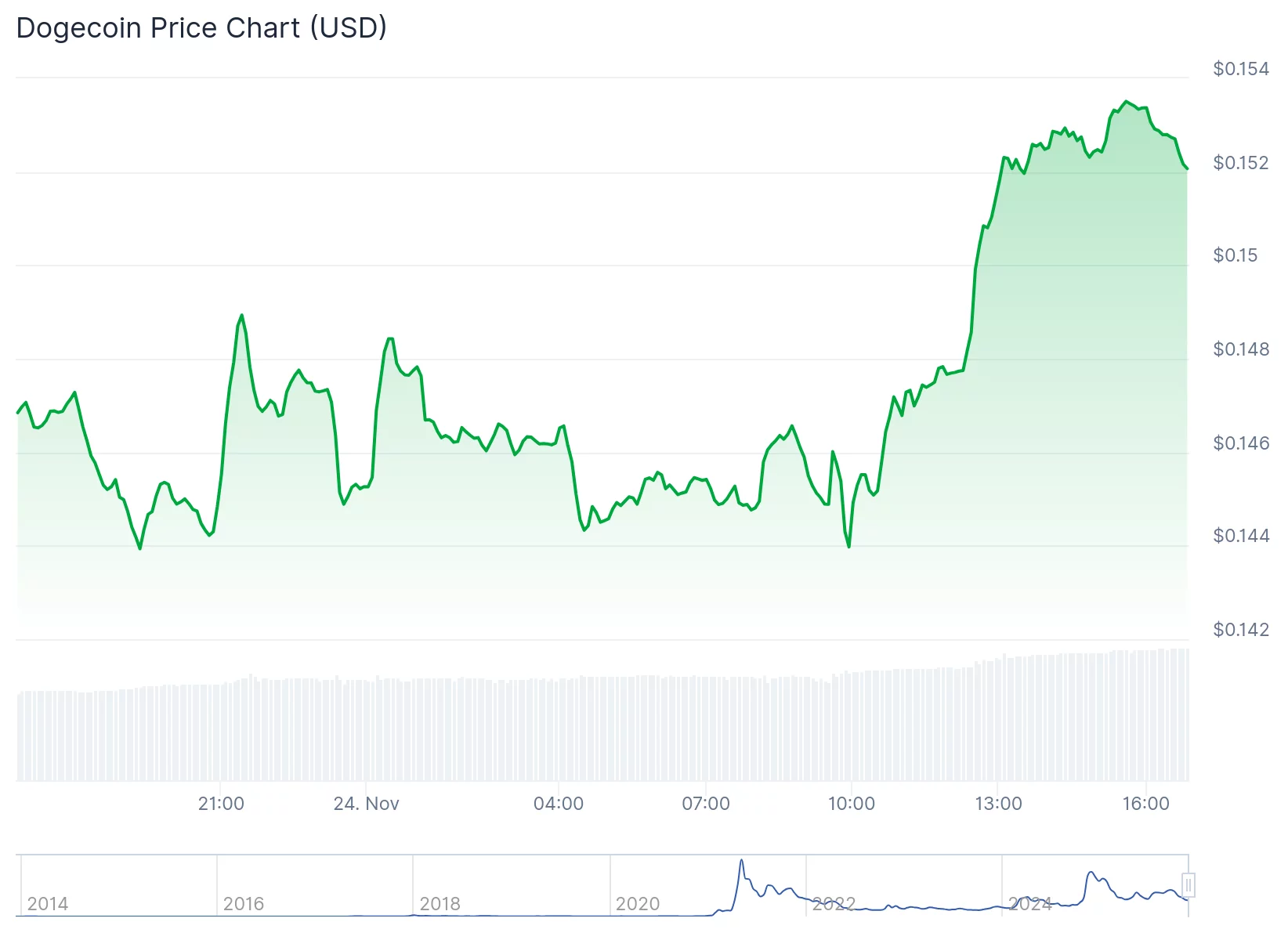Click the Dogecoin Price Chart (USD) title
This screenshot has width=1288, height=940.
pyautogui.click(x=201, y=28)
